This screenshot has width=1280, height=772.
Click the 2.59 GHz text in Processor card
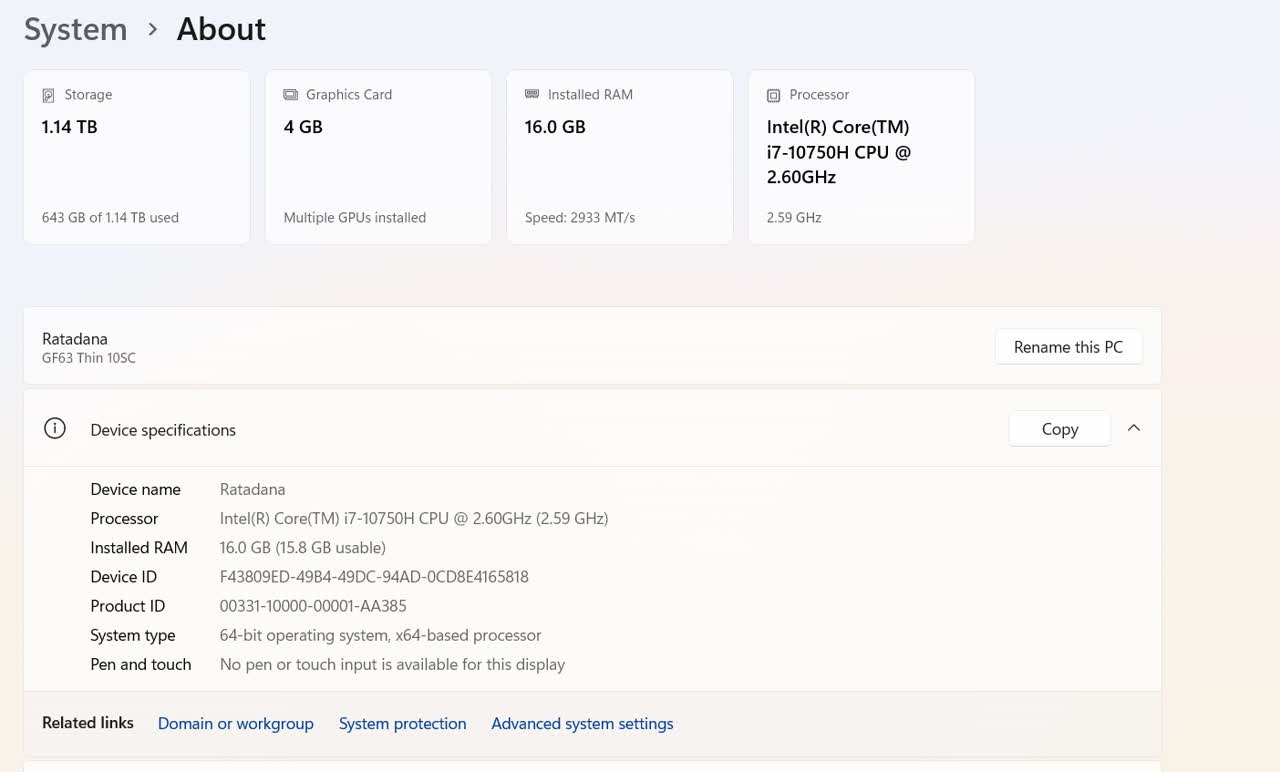794,218
